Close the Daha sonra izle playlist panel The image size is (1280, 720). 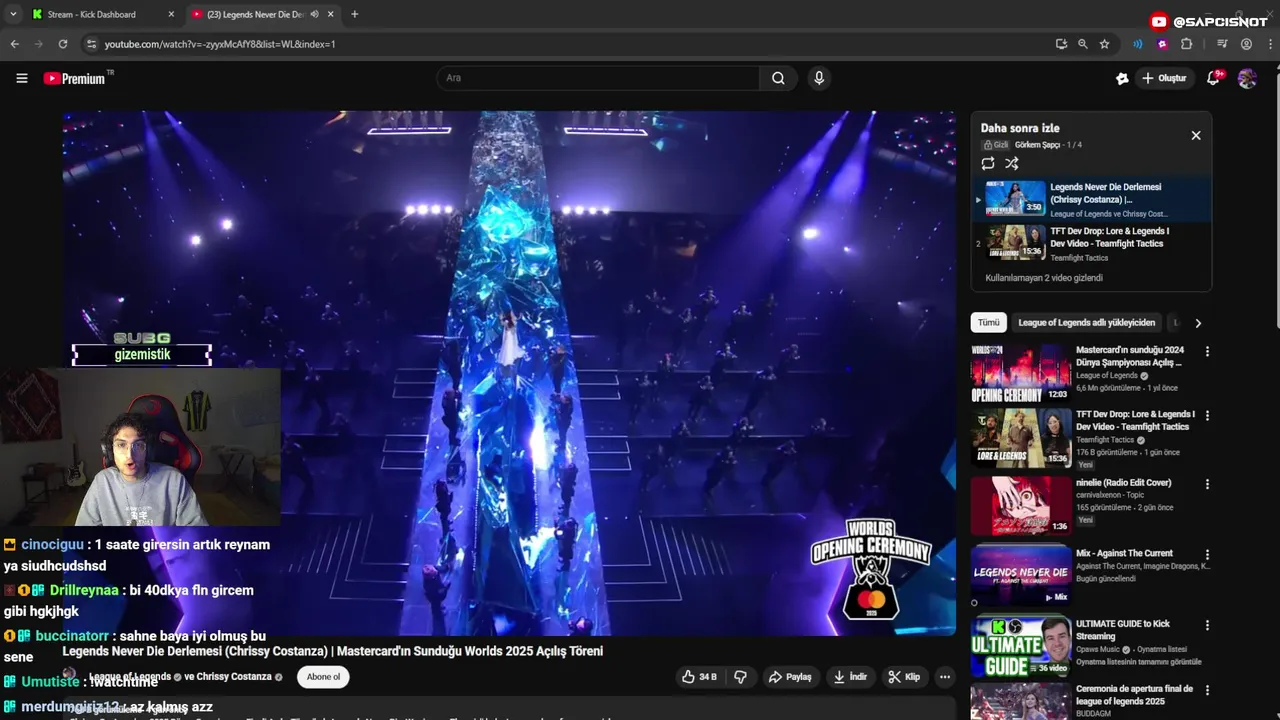[1195, 135]
